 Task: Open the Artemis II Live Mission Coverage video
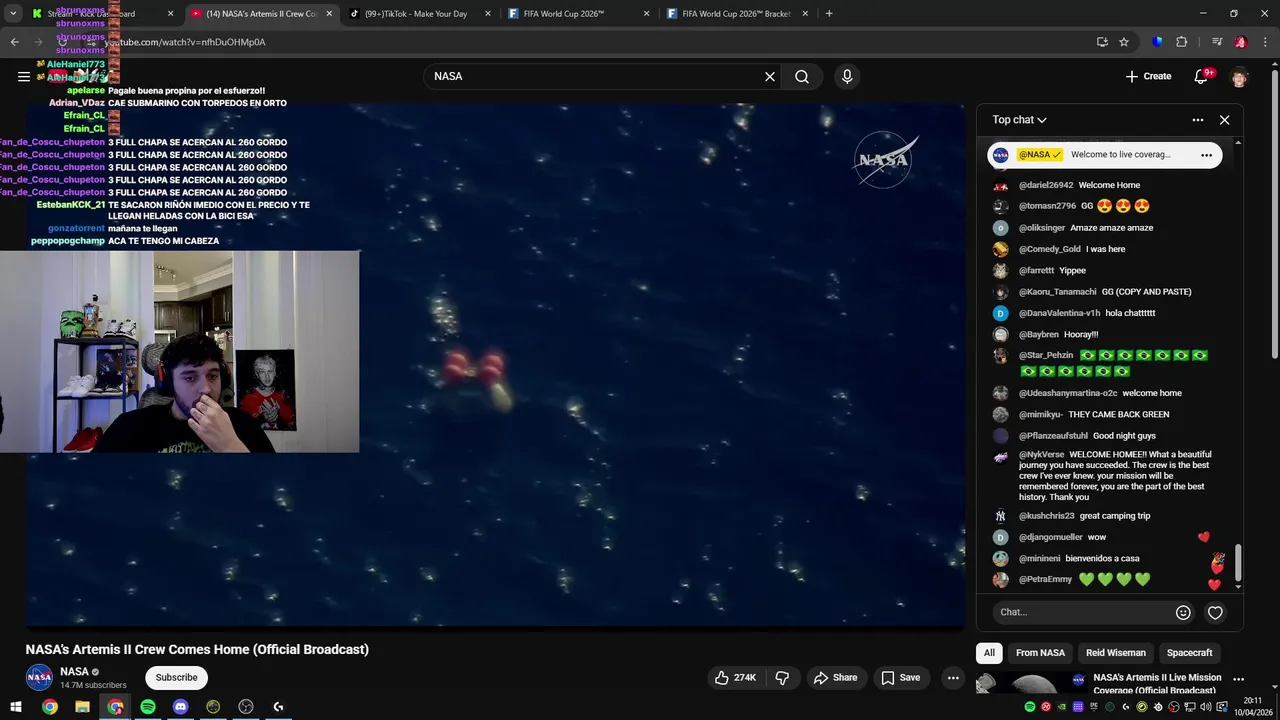point(1157,684)
